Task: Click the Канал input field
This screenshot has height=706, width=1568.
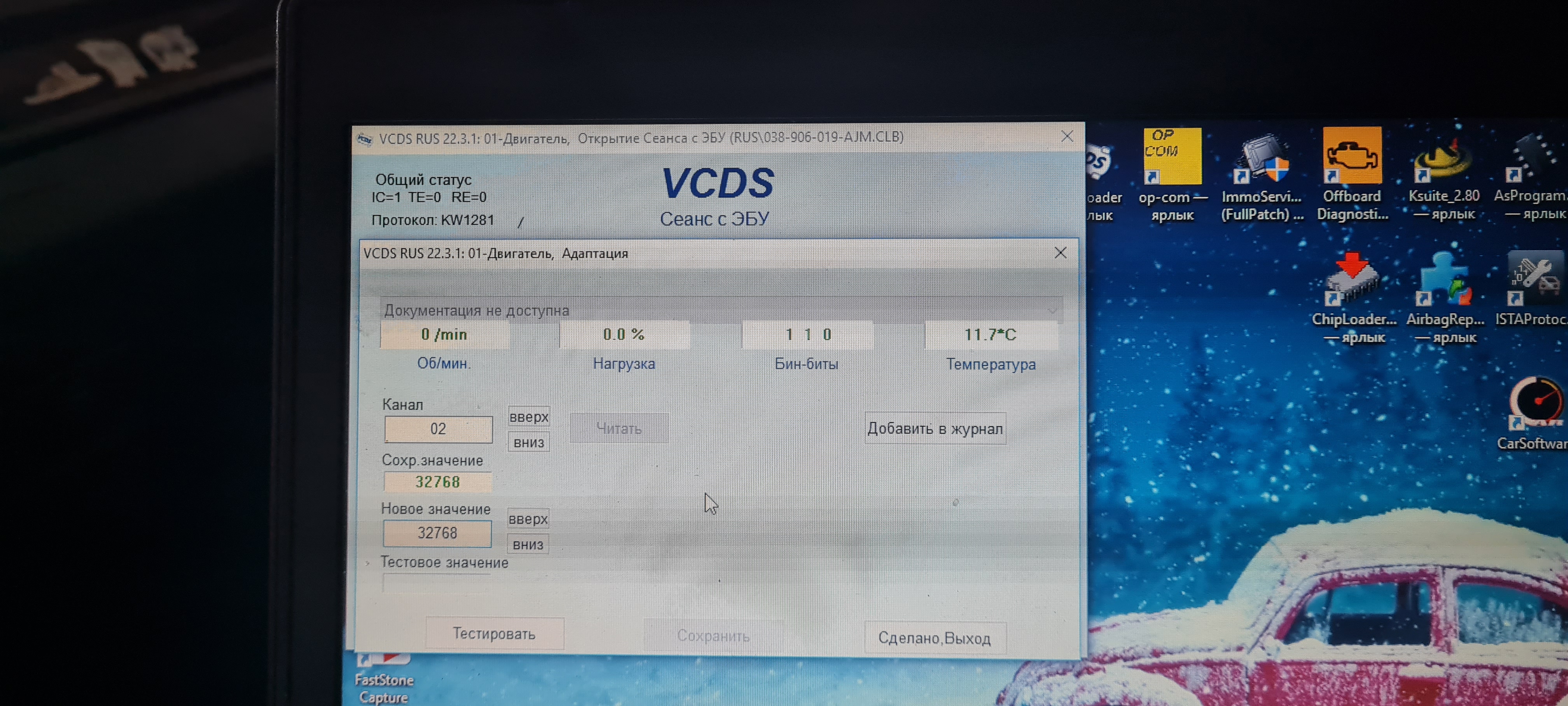Action: coord(437,429)
